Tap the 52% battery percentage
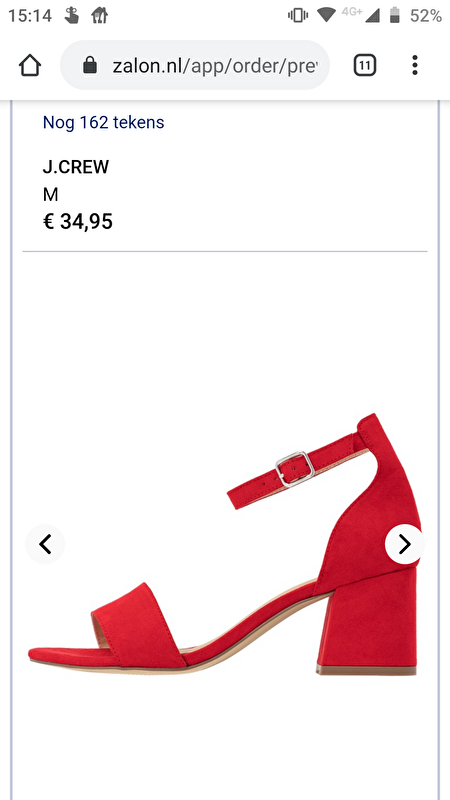This screenshot has height=800, width=450. coord(426,16)
